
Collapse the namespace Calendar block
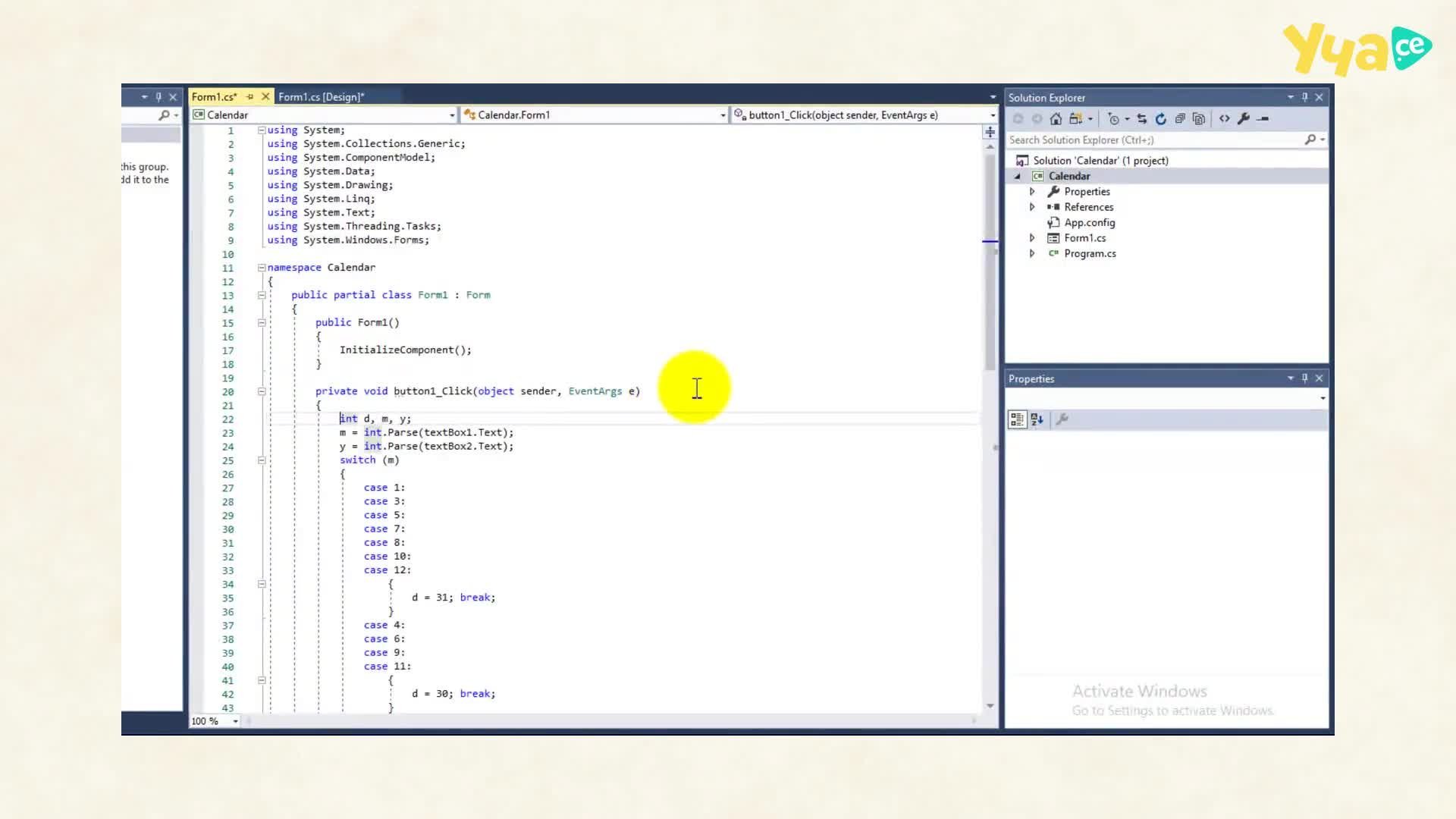[262, 267]
